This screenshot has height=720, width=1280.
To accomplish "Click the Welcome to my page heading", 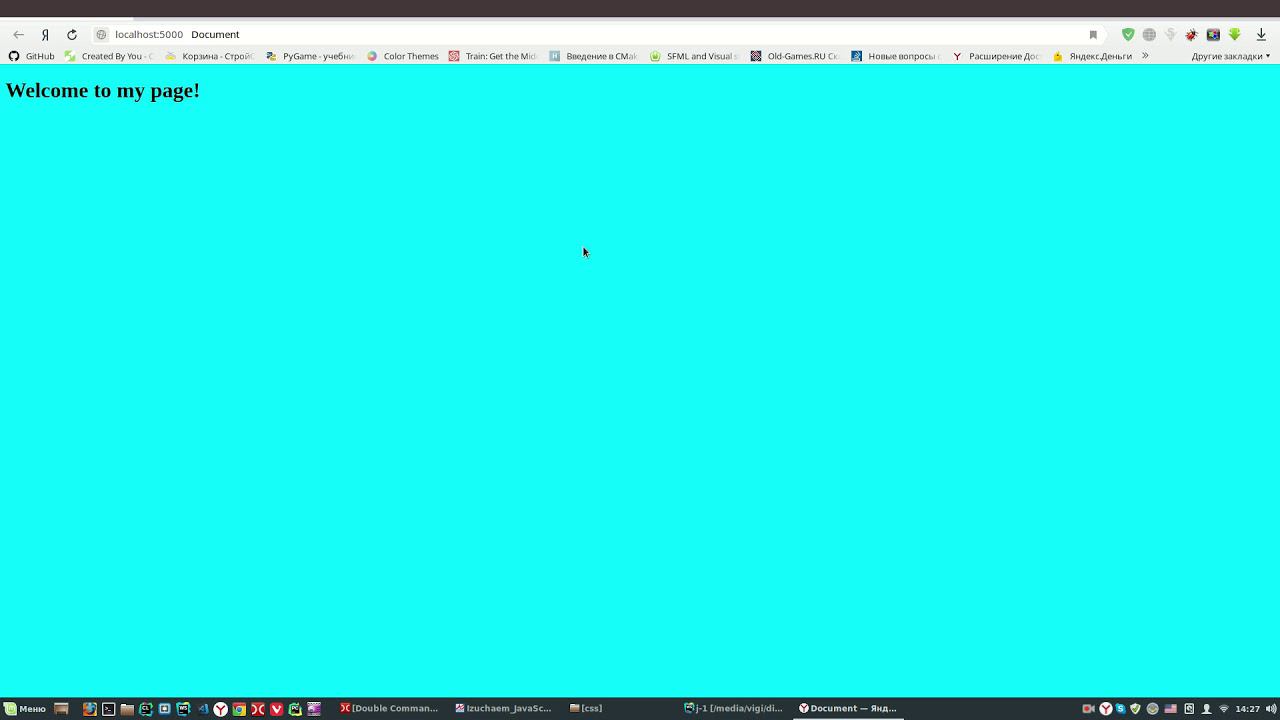I will (103, 90).
